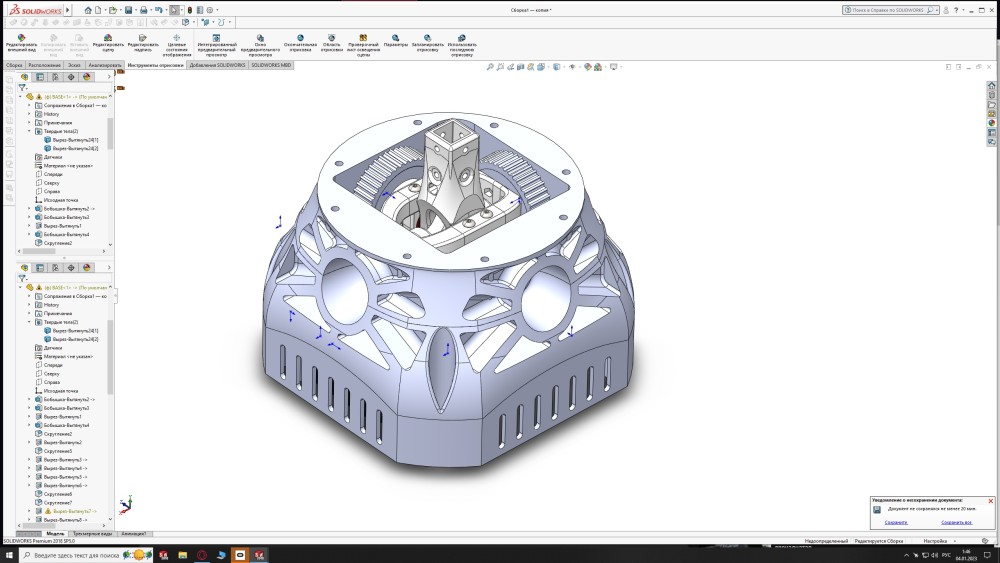Click the Save icon in the top toolbar

[129, 10]
